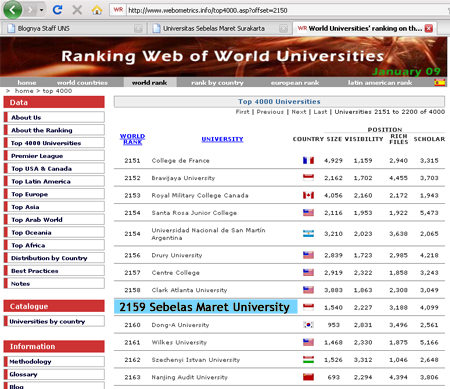This screenshot has height=389, width=450.
Task: Open the navigation history dropdown arrow
Action: pos(41,10)
